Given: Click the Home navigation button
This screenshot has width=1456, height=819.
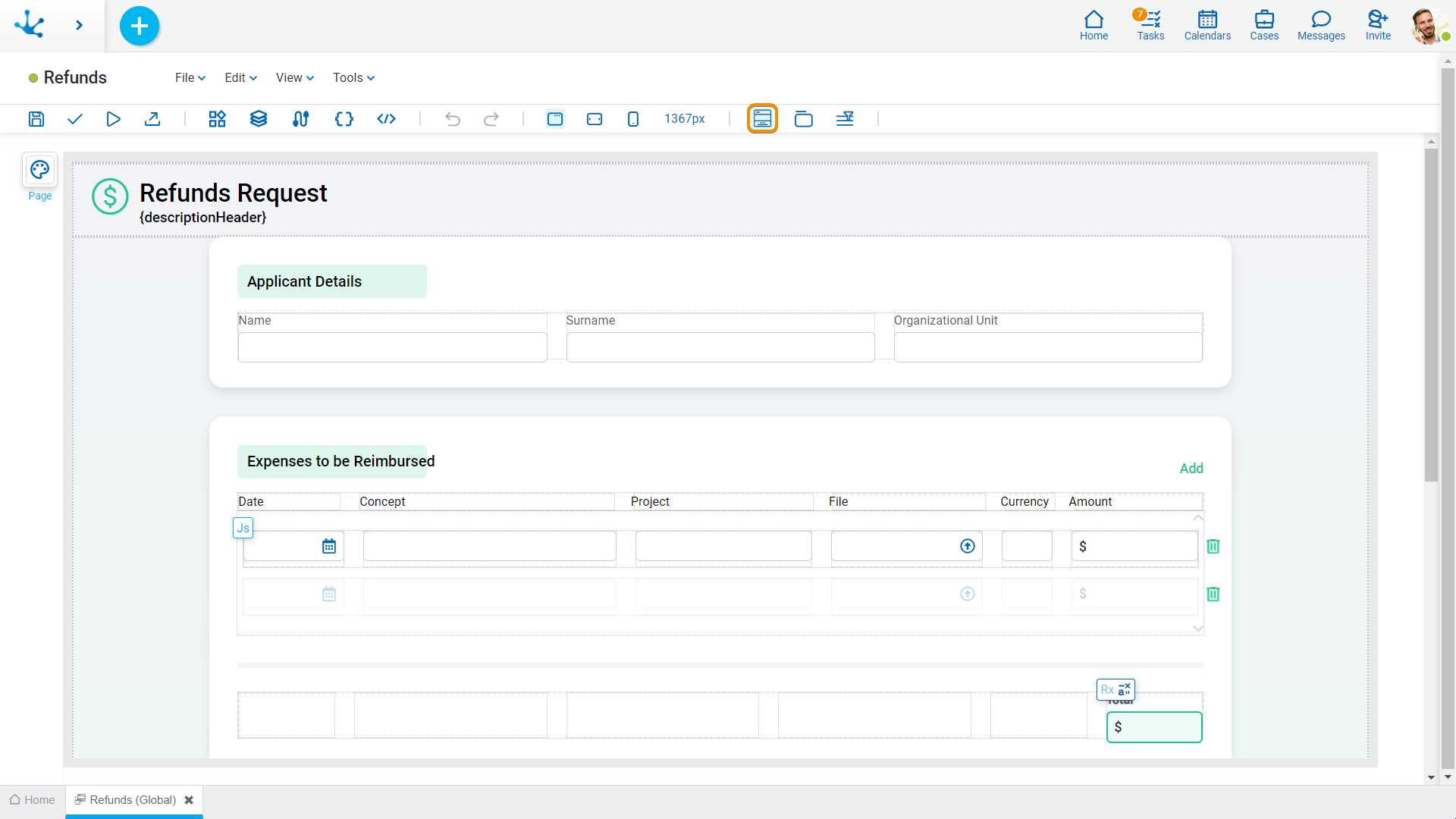Looking at the screenshot, I should (x=1094, y=24).
